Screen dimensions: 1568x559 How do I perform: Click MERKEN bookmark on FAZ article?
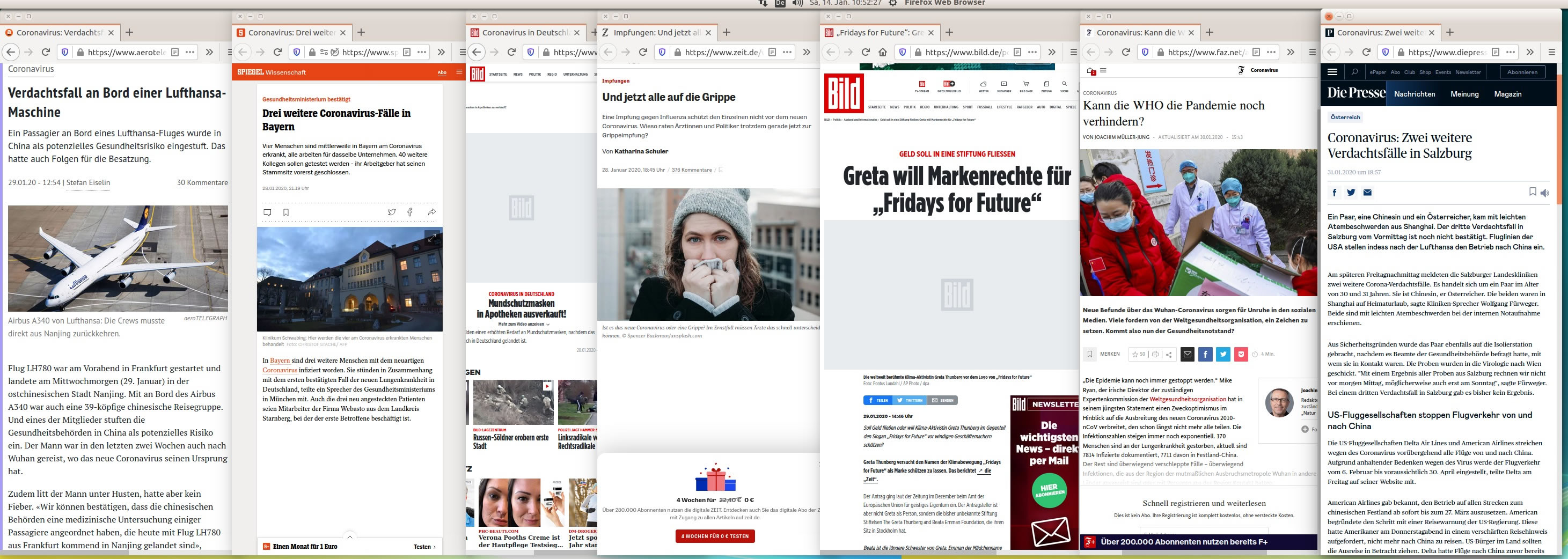1102,354
